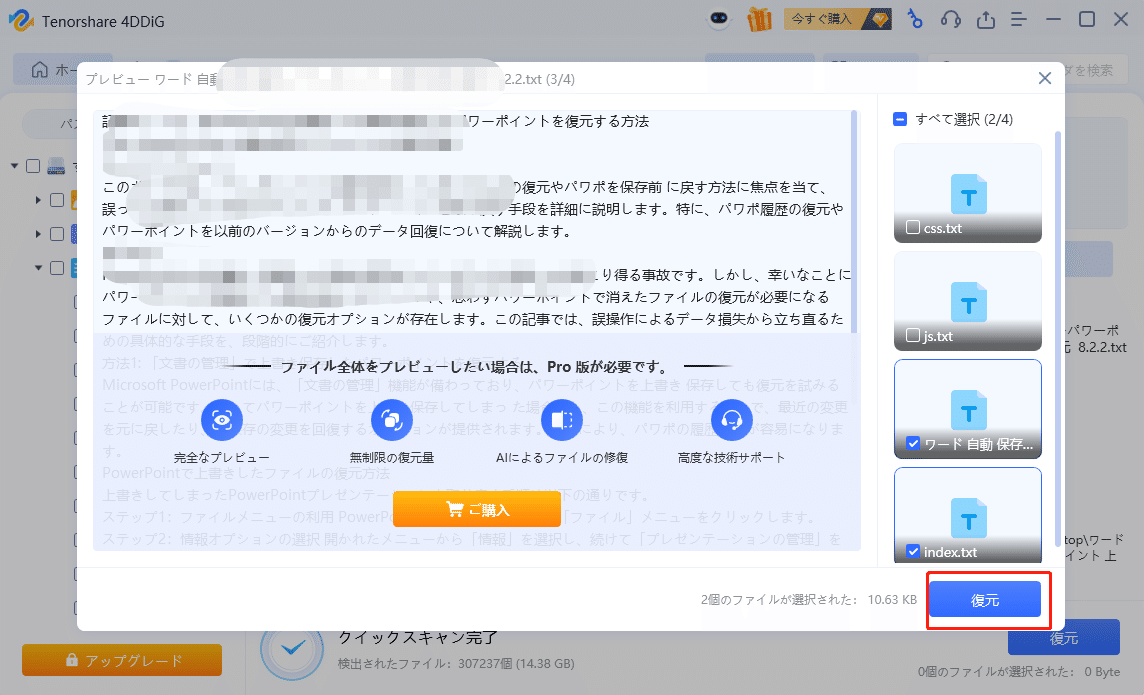1144x695 pixels.
Task: Uncheck the ワード 自動 保存 file checkbox
Action: (x=913, y=443)
